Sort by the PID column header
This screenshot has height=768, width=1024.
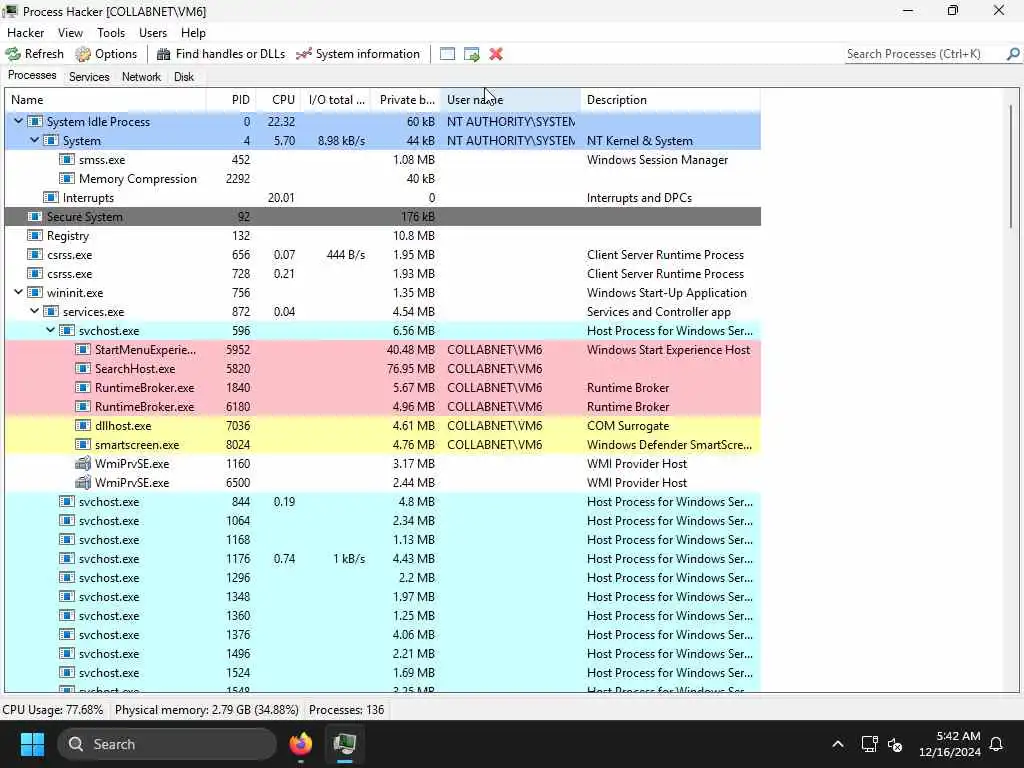pos(231,100)
